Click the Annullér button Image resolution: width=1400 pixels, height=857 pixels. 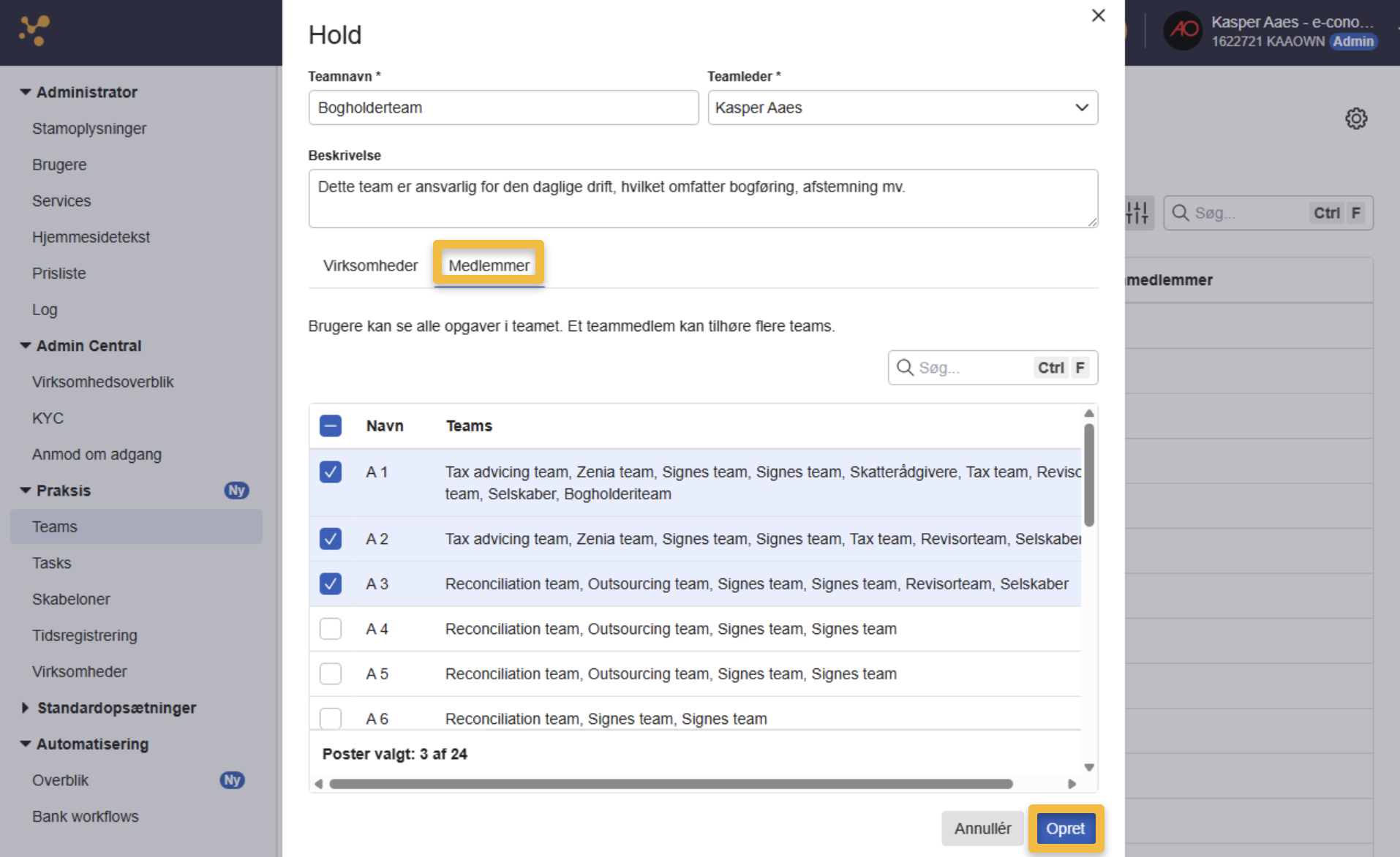click(982, 828)
